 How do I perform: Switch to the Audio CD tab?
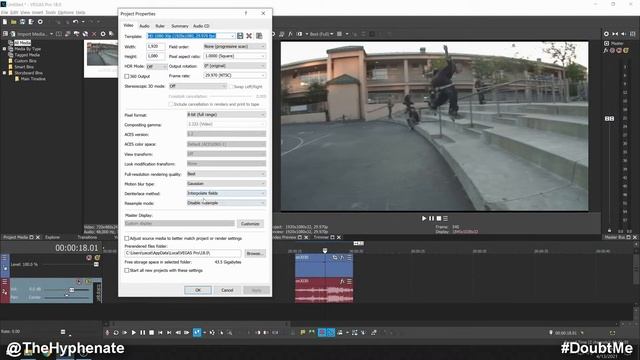201,26
